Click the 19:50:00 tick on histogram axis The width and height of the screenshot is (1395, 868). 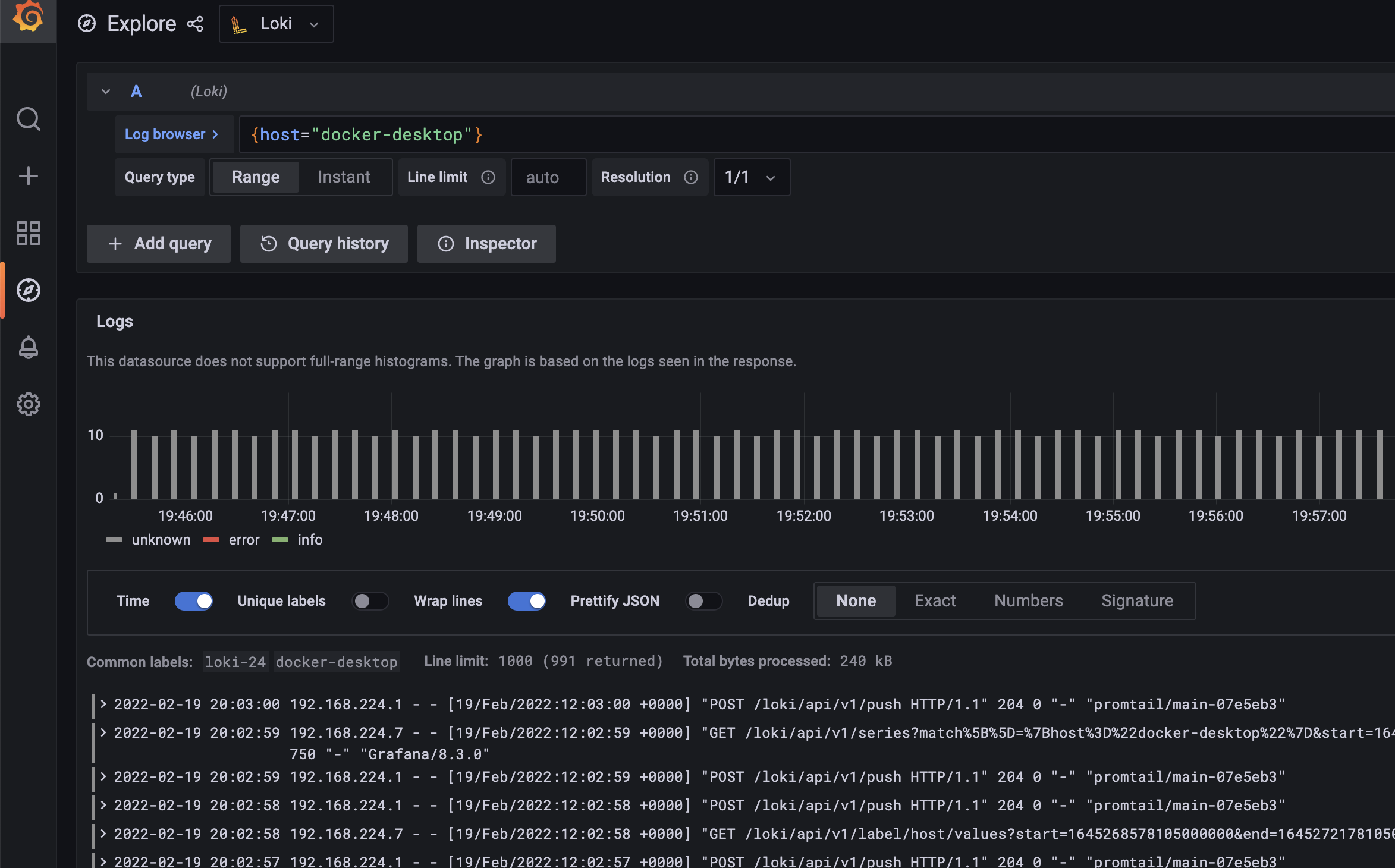pyautogui.click(x=598, y=516)
